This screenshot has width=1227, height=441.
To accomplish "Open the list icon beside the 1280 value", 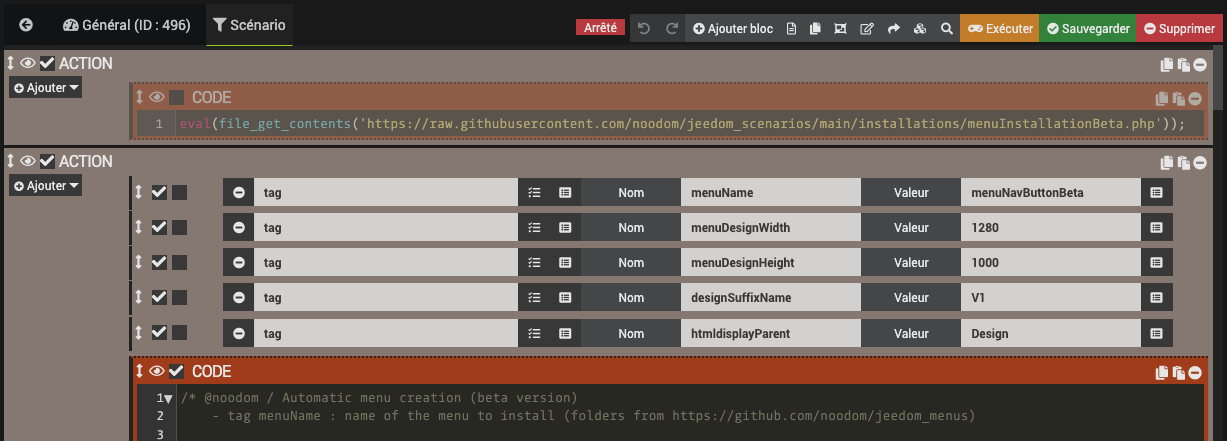I will [x=1157, y=228].
